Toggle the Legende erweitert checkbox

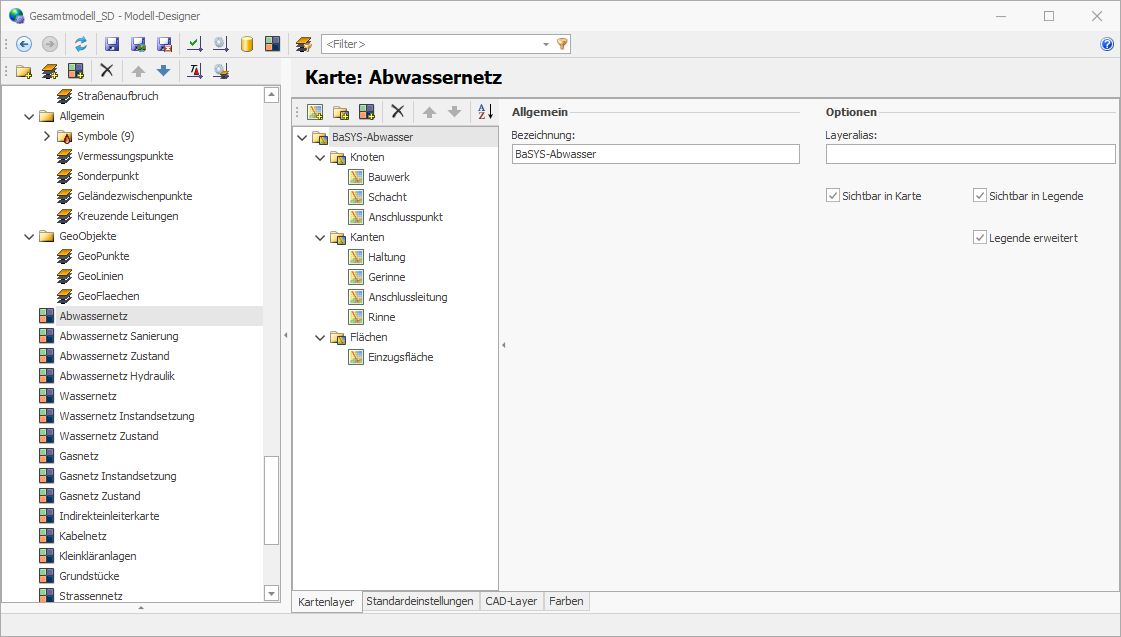click(x=979, y=237)
